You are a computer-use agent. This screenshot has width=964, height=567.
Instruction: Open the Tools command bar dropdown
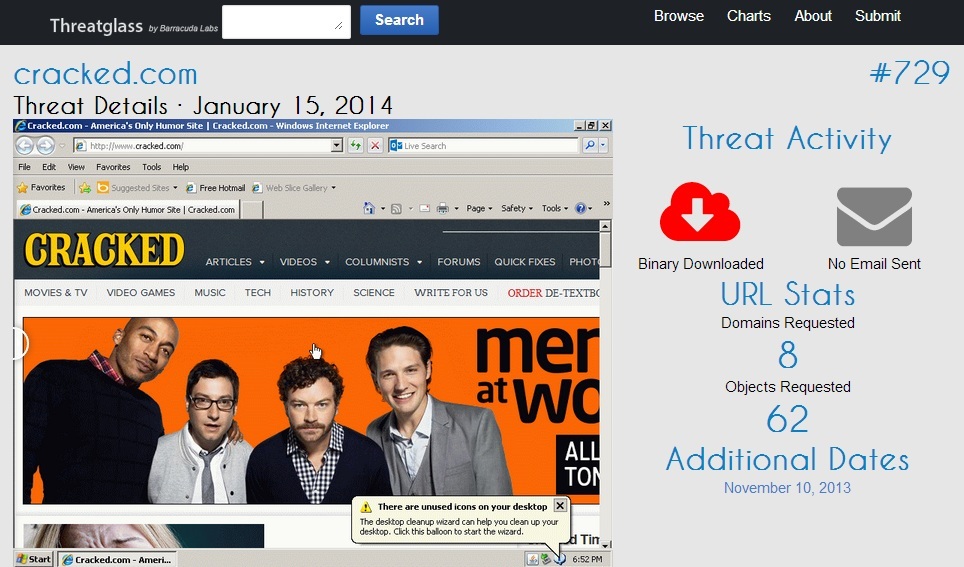point(555,208)
